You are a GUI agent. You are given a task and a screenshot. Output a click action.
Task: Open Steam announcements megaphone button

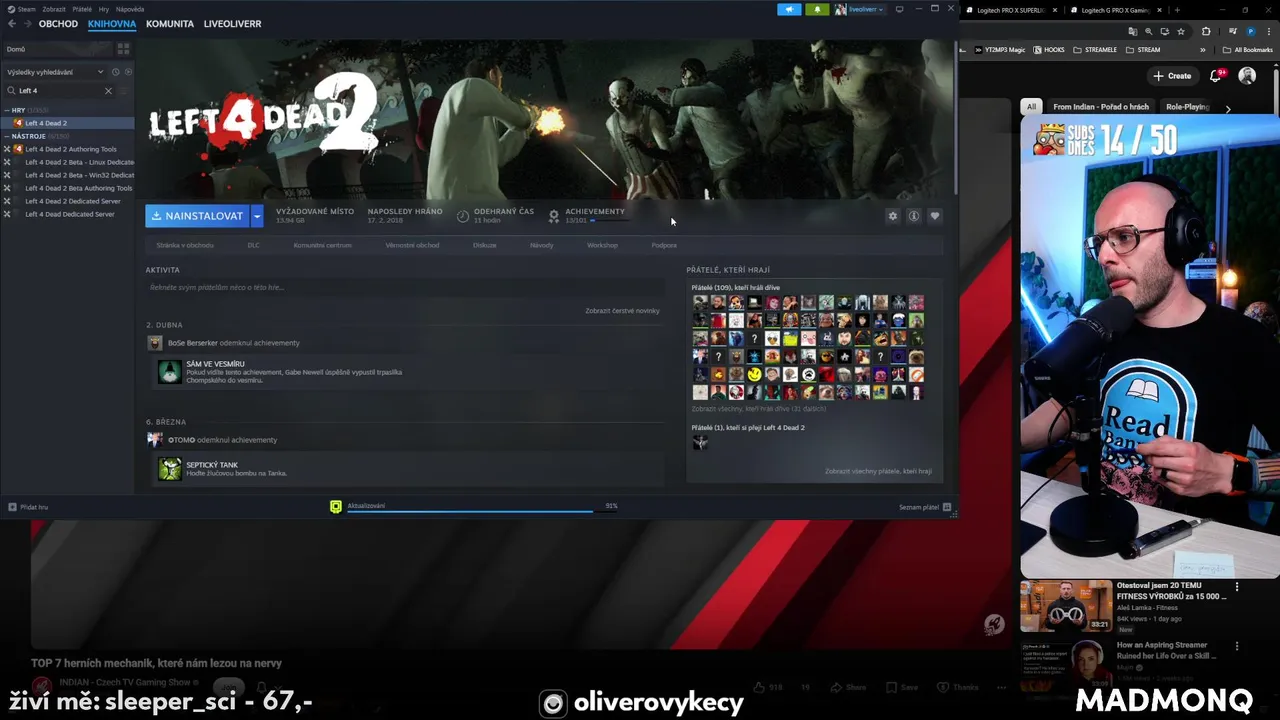(789, 9)
